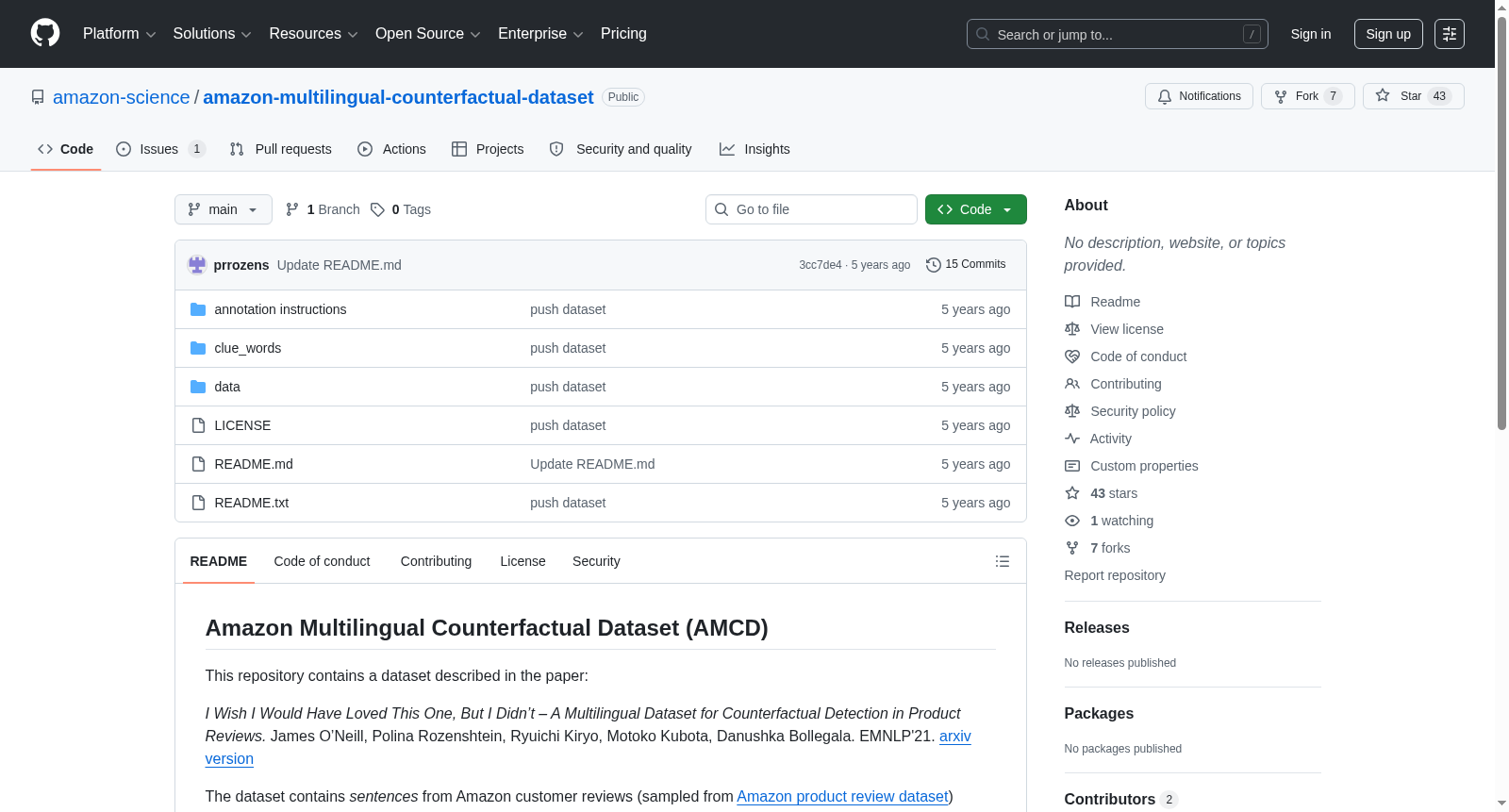Click the Releases heading link

click(1097, 628)
